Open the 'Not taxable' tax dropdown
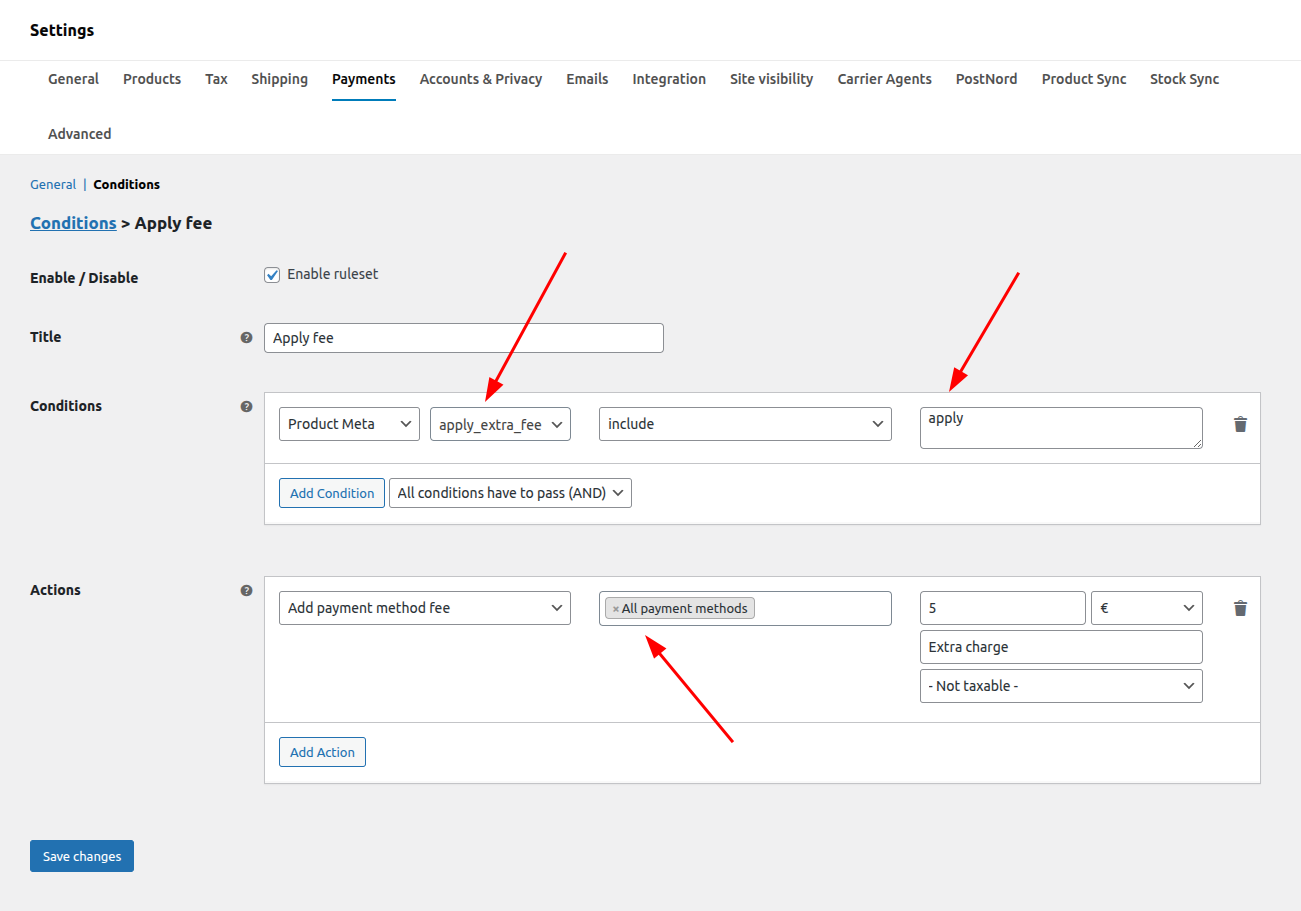This screenshot has width=1301, height=911. pos(1060,686)
